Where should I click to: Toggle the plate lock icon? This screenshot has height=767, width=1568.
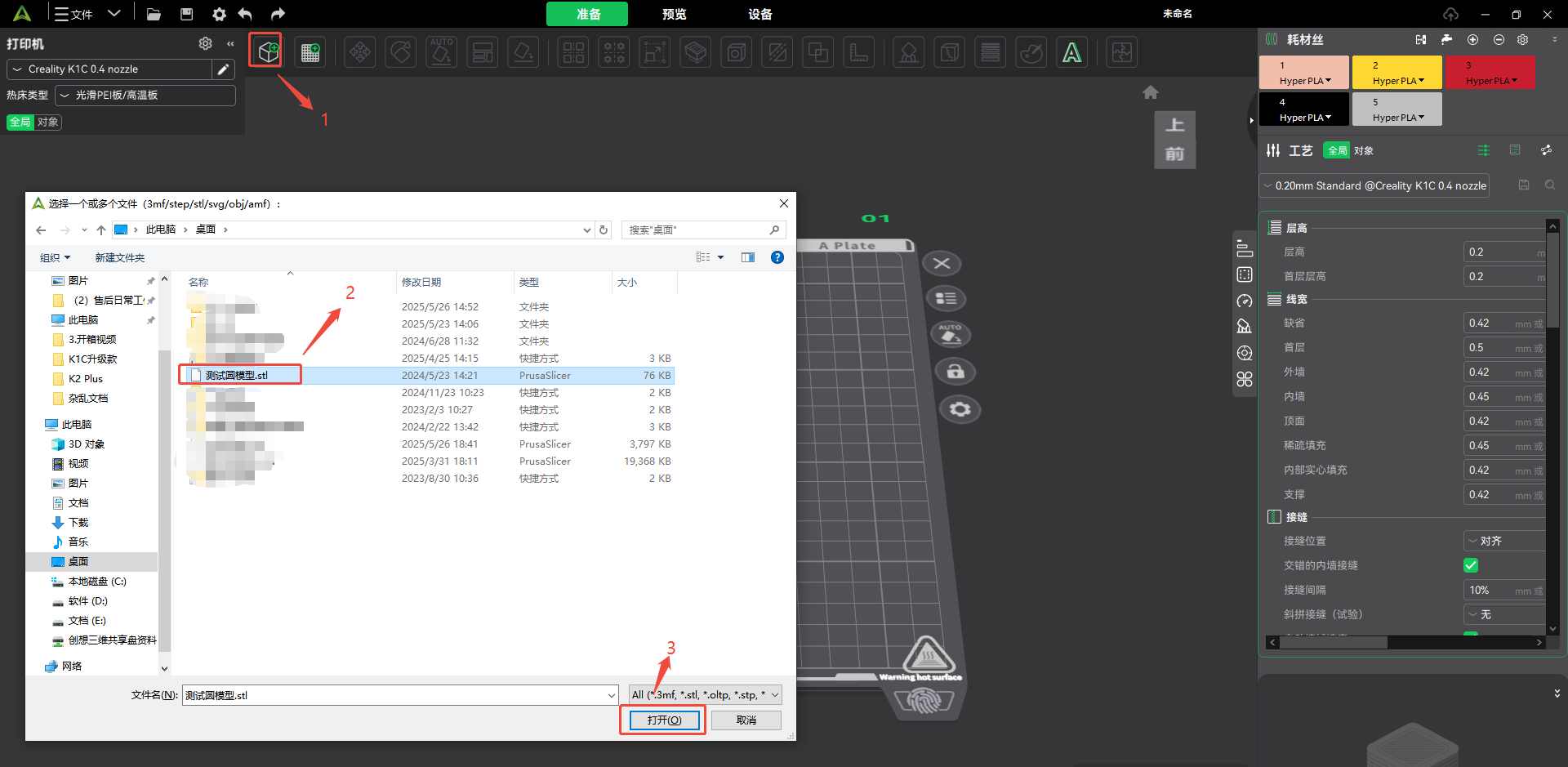[x=955, y=372]
